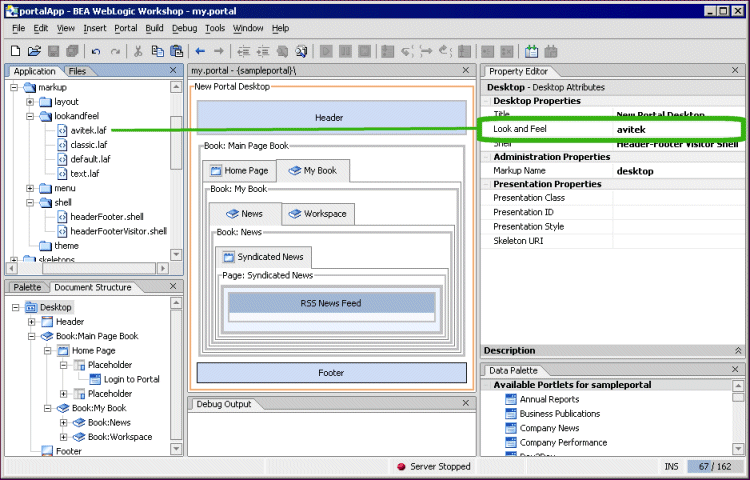This screenshot has height=480, width=750.
Task: Click the Open folder toolbar icon
Action: [34, 51]
